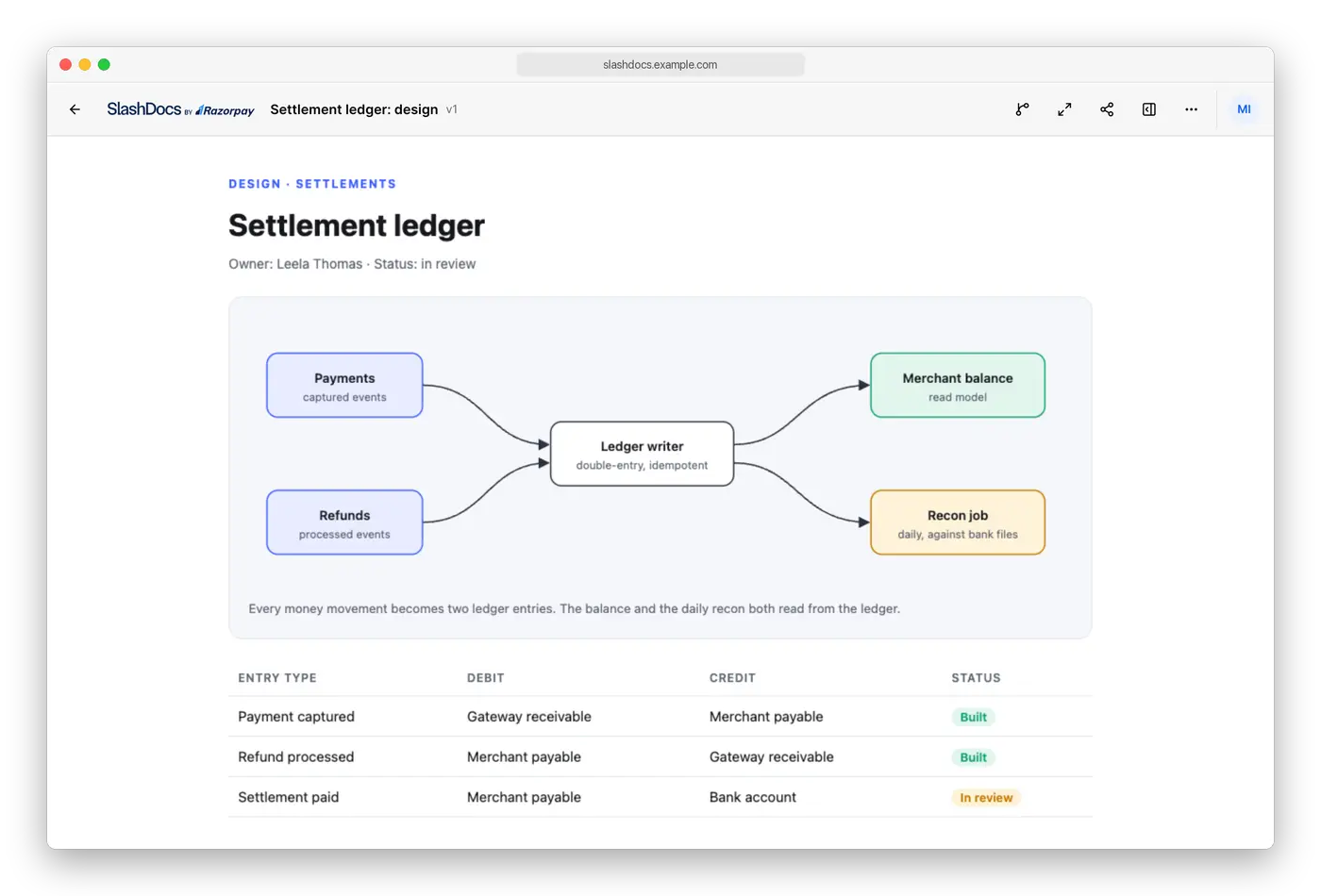Click the In review status badge
This screenshot has height=896, width=1321.
[x=986, y=798]
